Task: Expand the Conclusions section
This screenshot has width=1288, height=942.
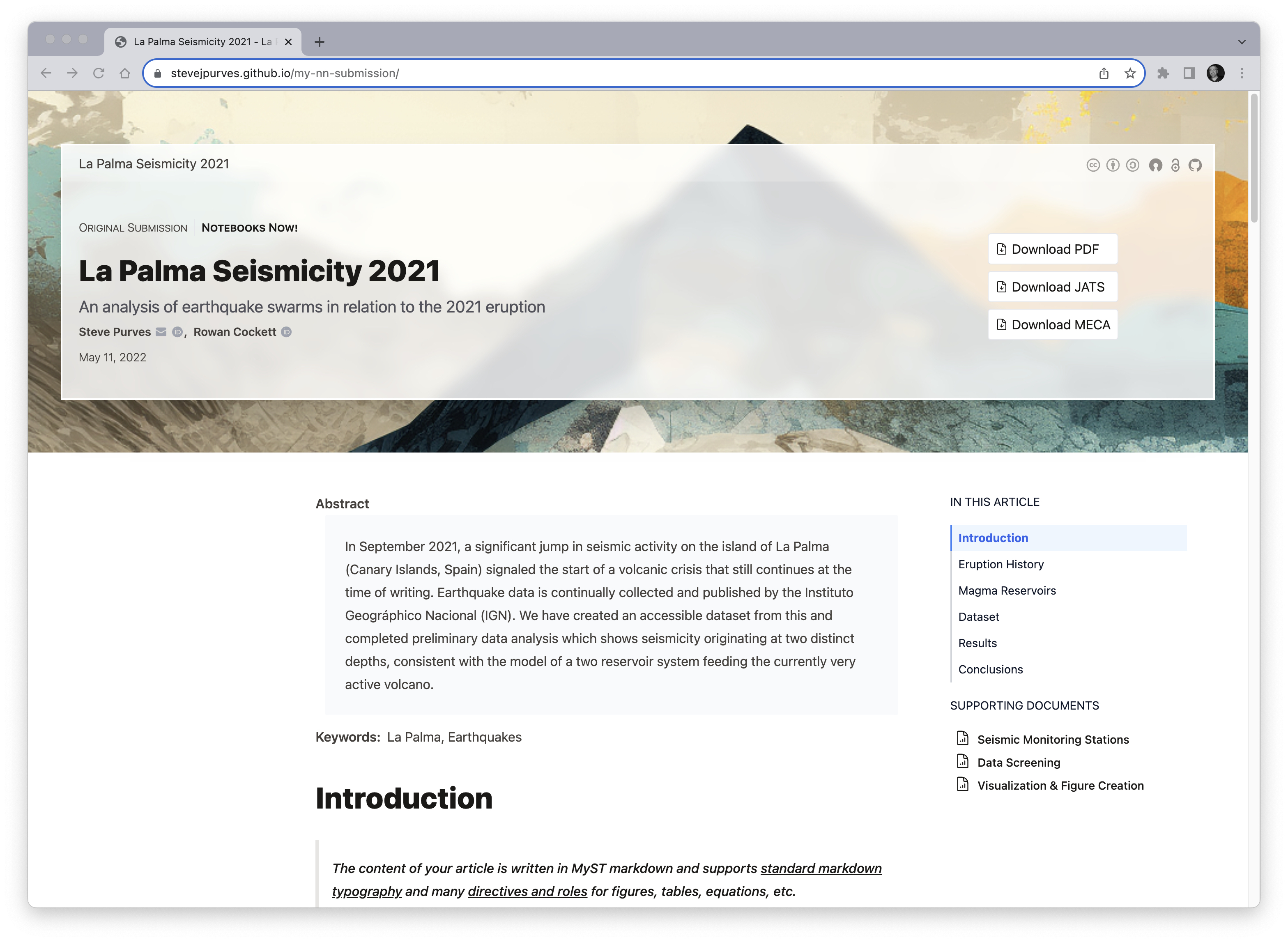Action: (x=990, y=669)
